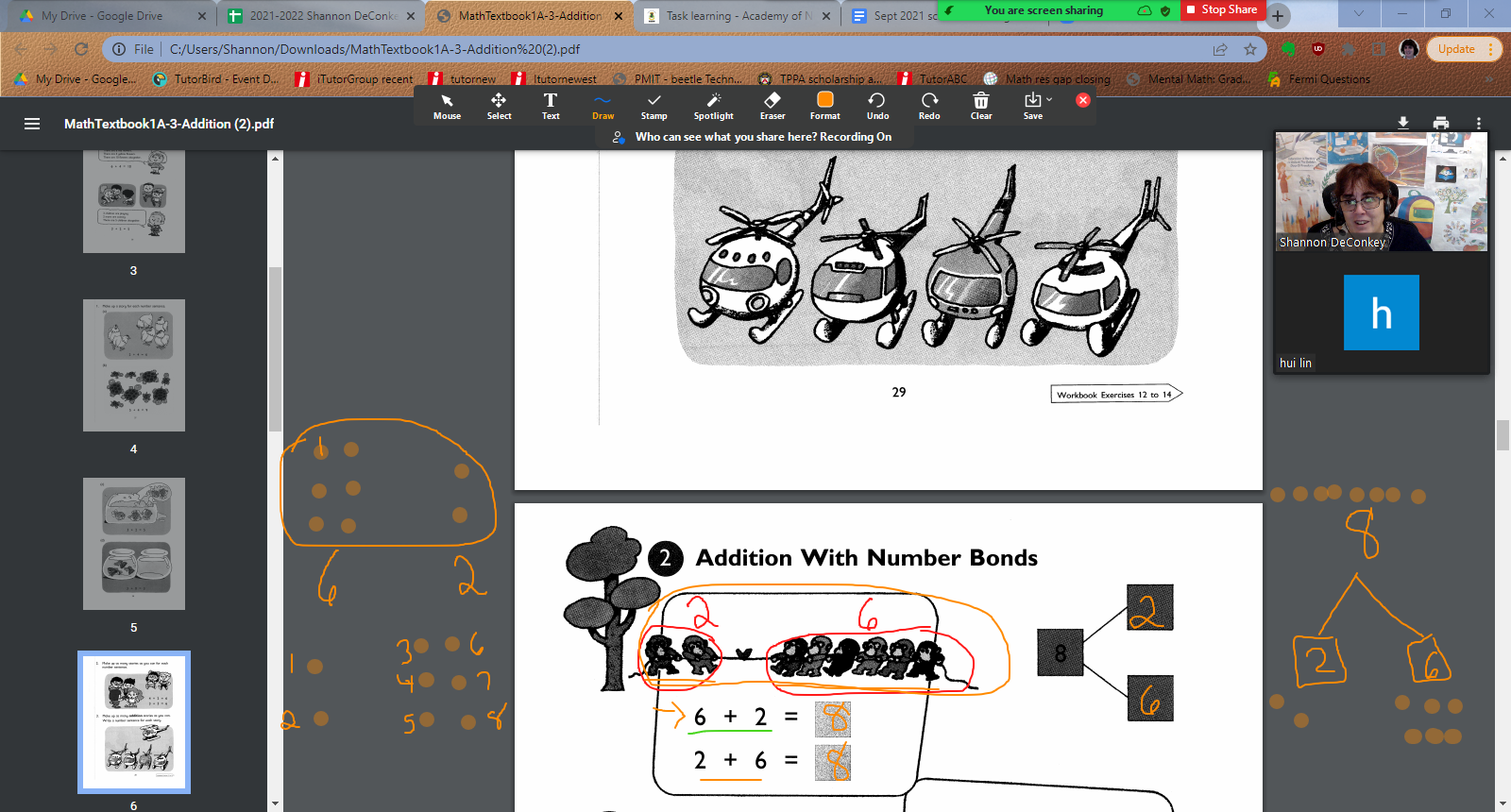This screenshot has height=812, width=1511.
Task: Click the Addition With Number Bonds heading
Action: click(x=867, y=558)
